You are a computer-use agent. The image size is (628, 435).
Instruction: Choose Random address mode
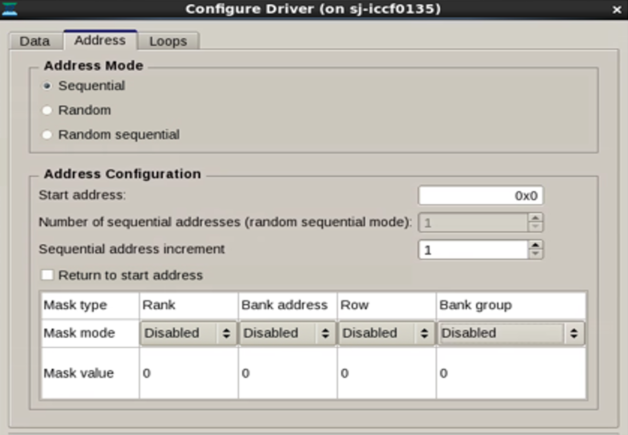click(x=47, y=110)
